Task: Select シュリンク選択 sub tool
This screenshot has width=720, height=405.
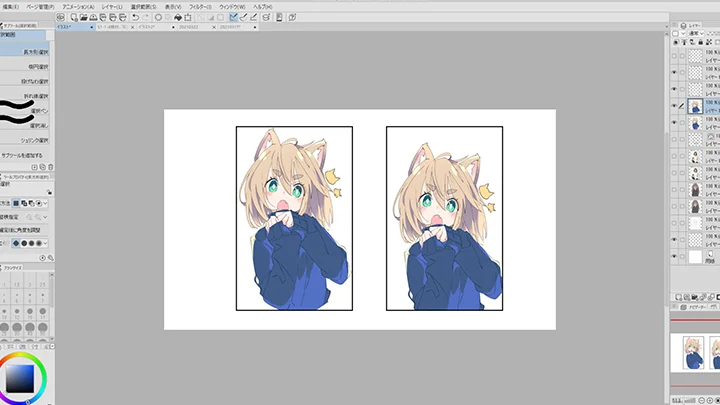Action: coord(25,140)
